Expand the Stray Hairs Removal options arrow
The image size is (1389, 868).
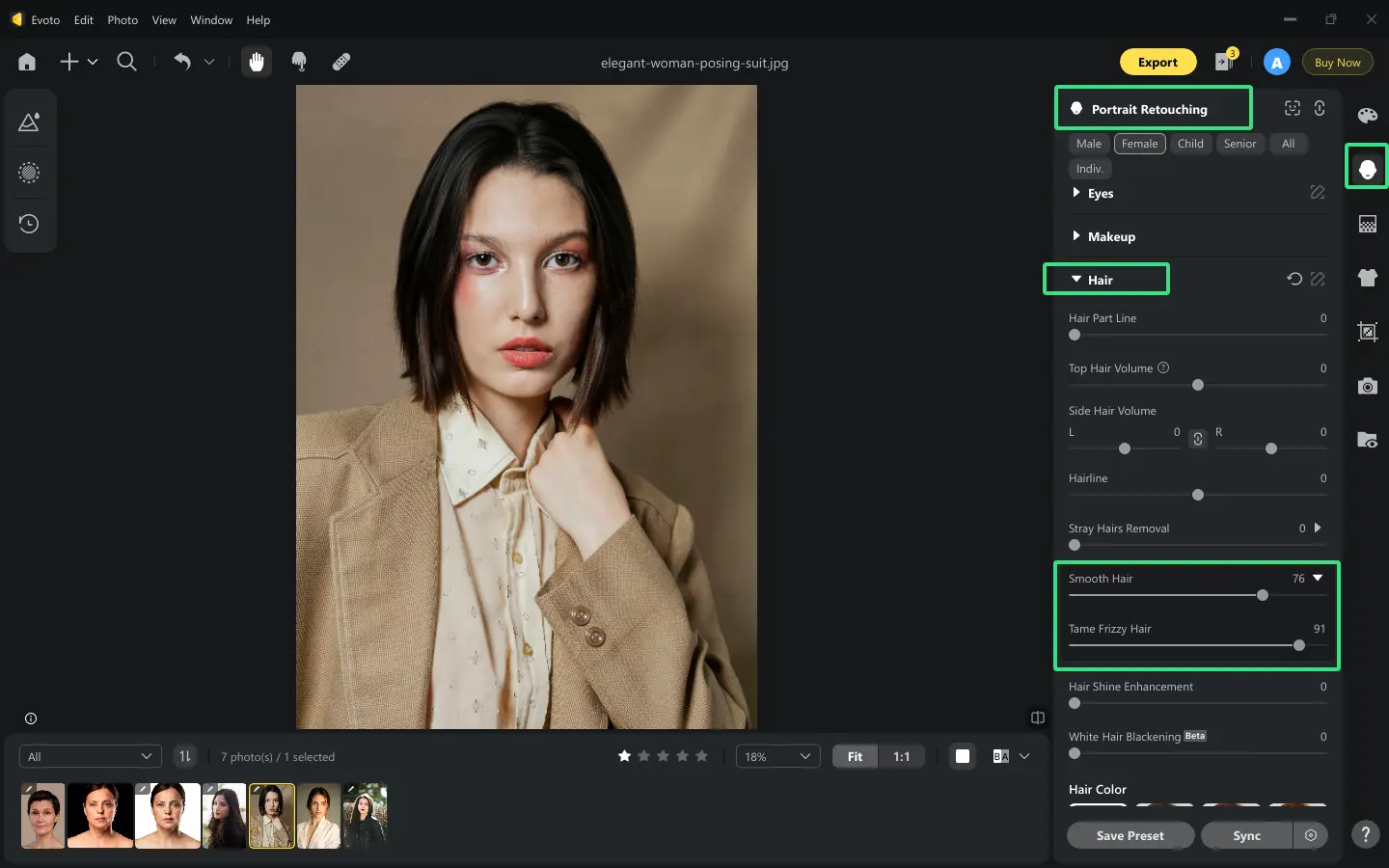(1318, 528)
